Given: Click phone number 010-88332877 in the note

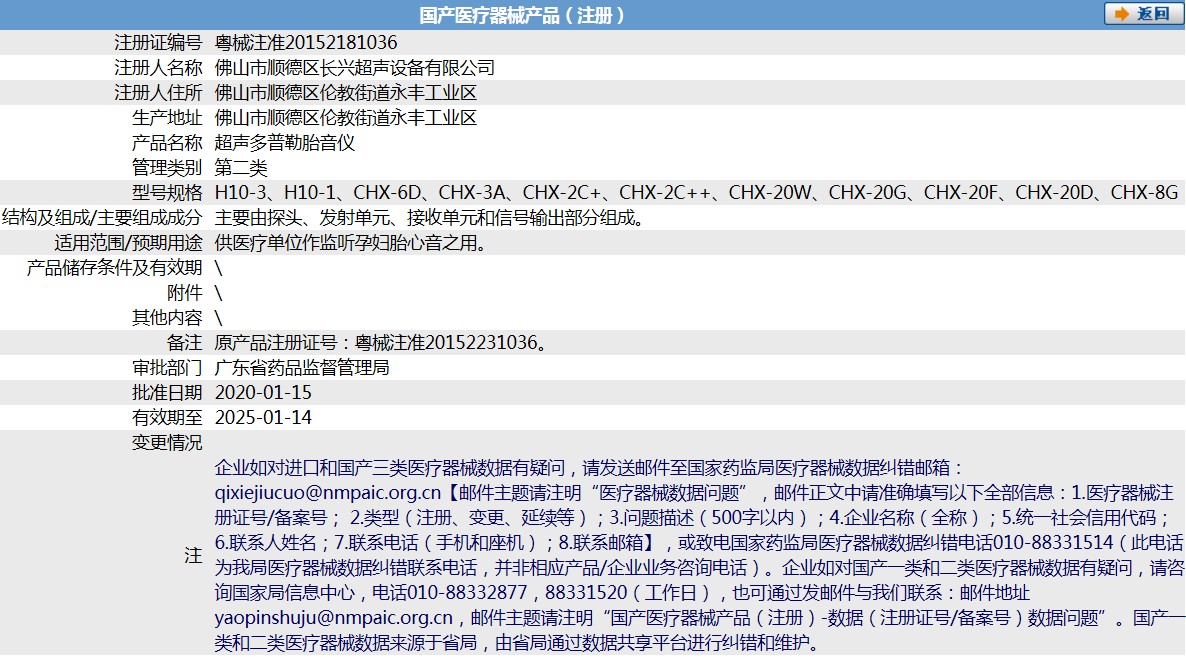Looking at the screenshot, I should tap(467, 592).
